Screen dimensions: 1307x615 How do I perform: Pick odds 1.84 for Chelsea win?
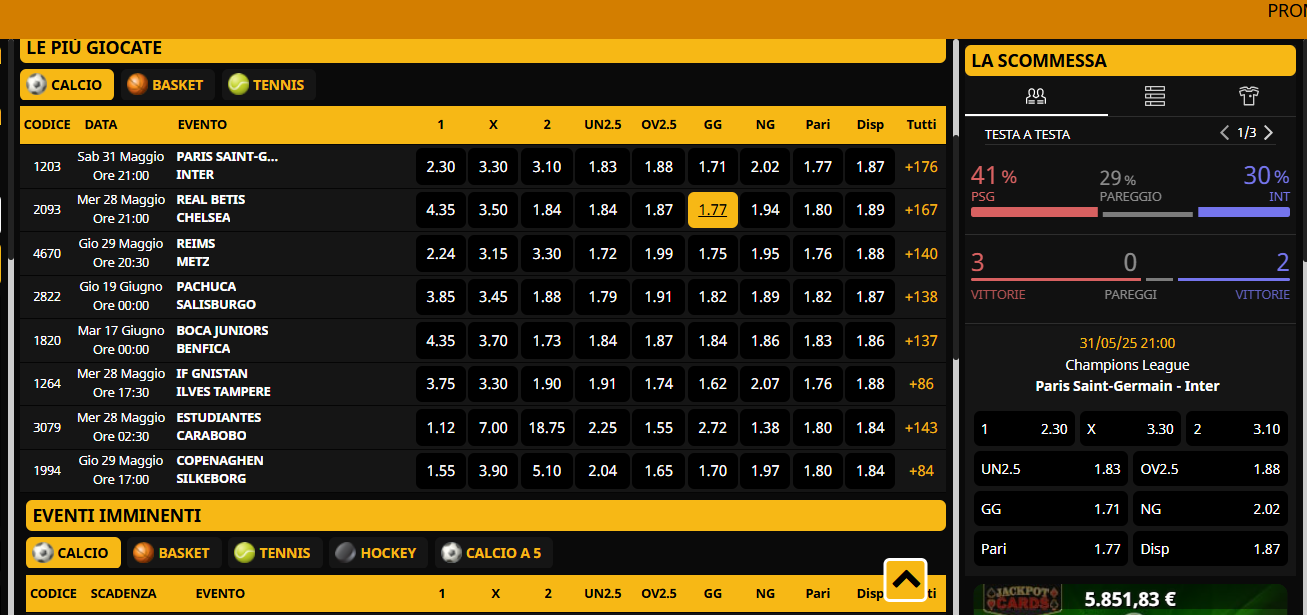point(547,210)
